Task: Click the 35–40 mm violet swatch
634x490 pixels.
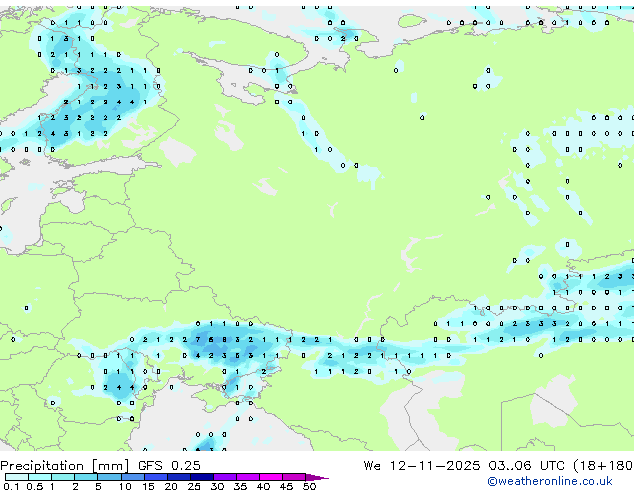Action: point(248,477)
